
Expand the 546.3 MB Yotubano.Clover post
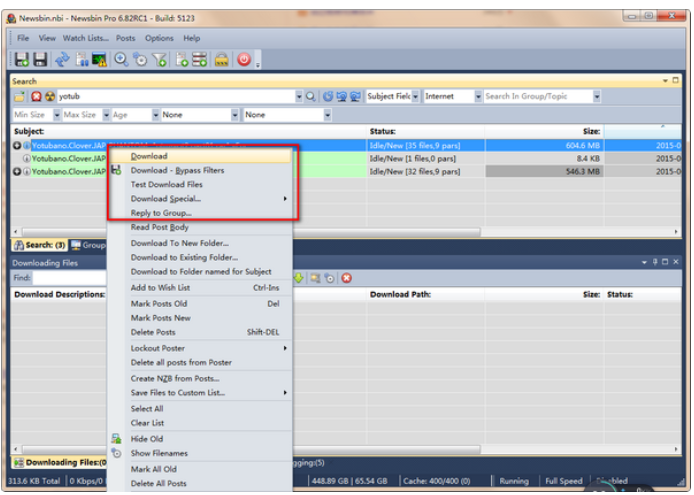click(x=17, y=172)
